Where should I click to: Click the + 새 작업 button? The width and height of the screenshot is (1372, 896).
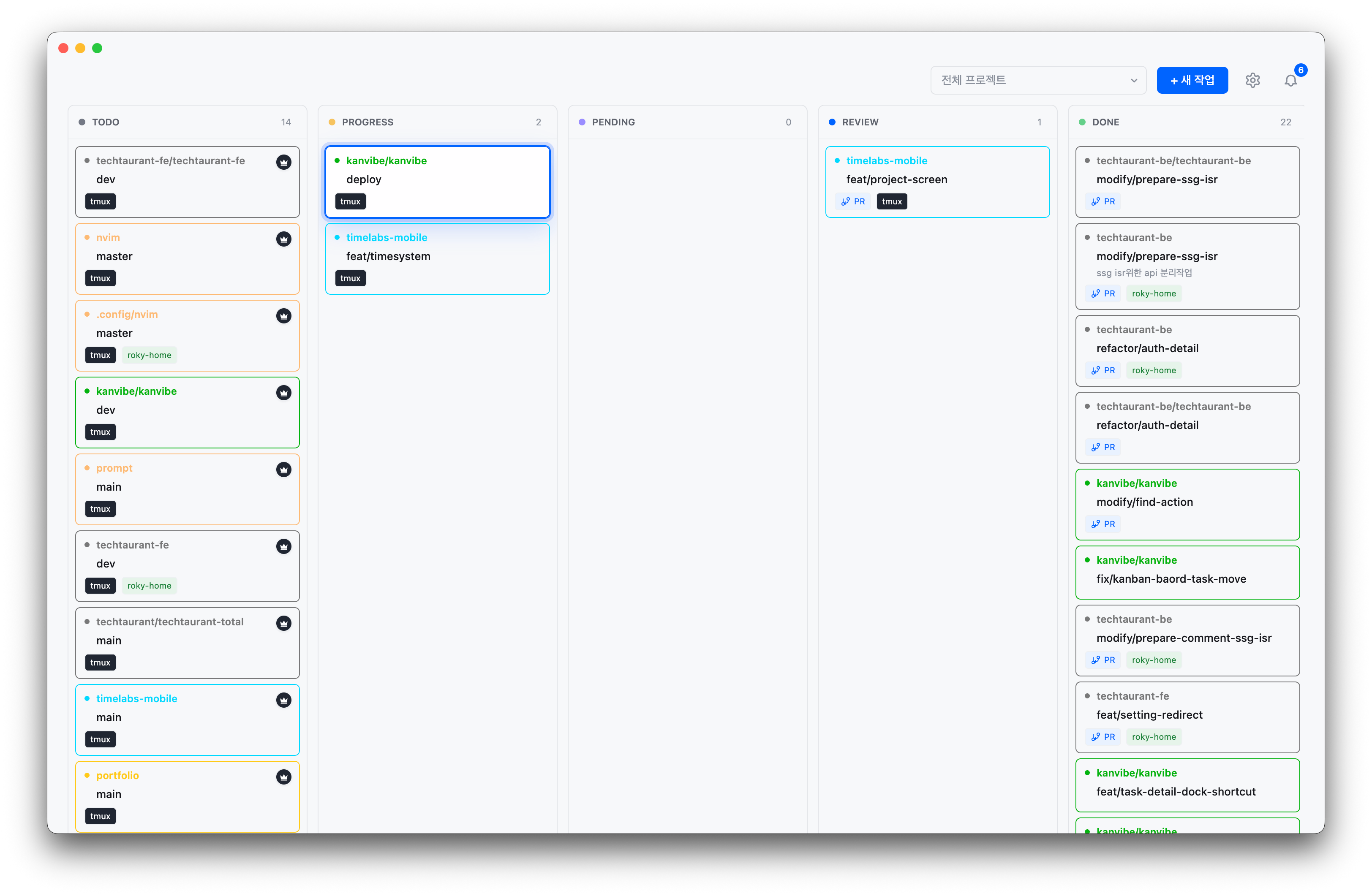(x=1192, y=80)
